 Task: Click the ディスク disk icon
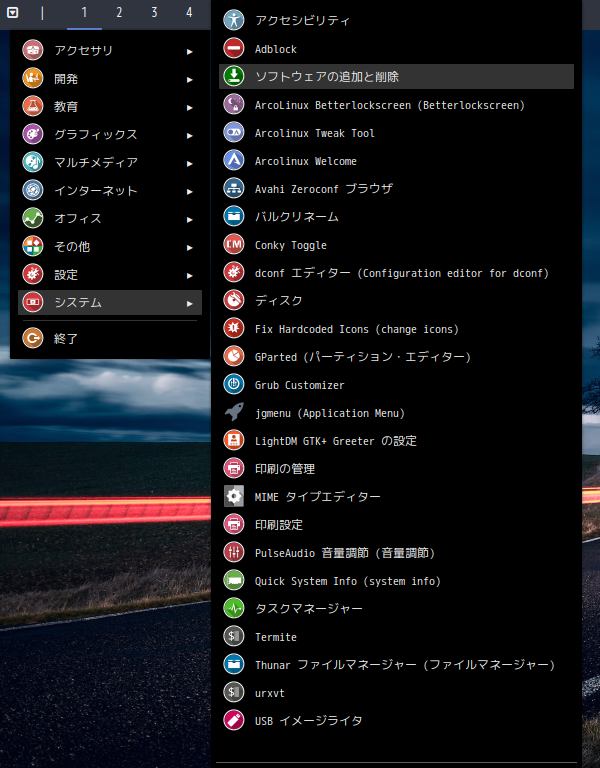[x=234, y=300]
